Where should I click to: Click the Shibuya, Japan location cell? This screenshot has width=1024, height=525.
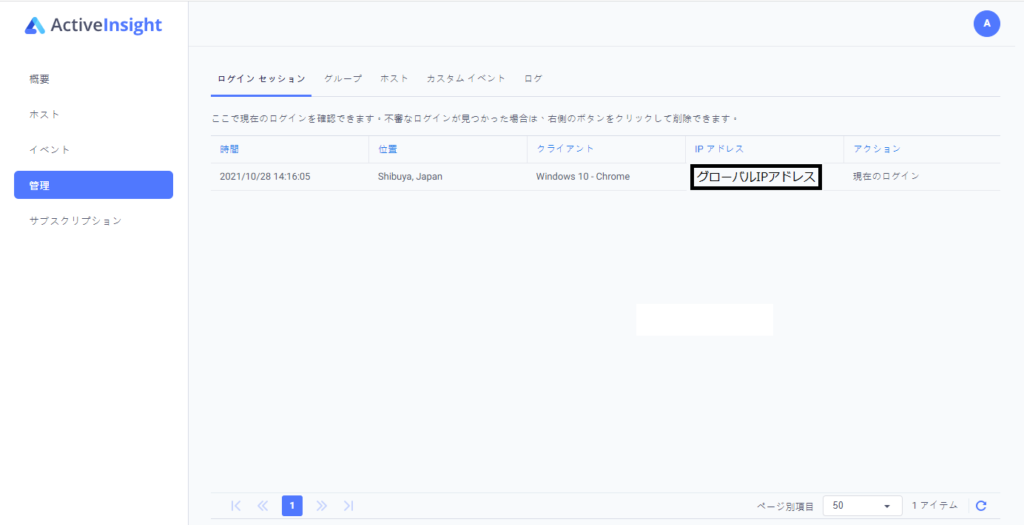(x=410, y=176)
